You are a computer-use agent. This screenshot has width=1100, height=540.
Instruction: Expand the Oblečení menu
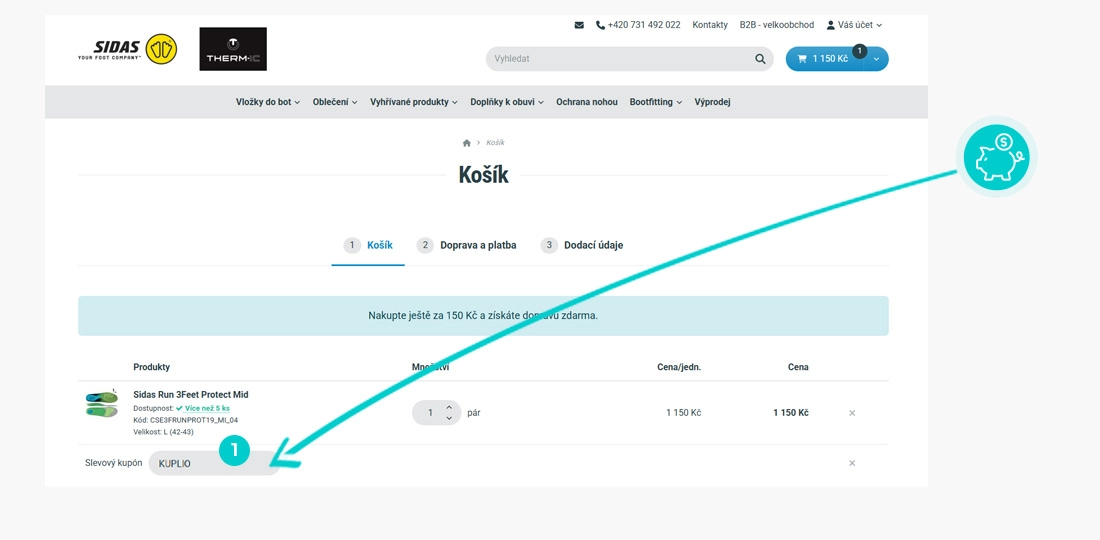coord(335,102)
